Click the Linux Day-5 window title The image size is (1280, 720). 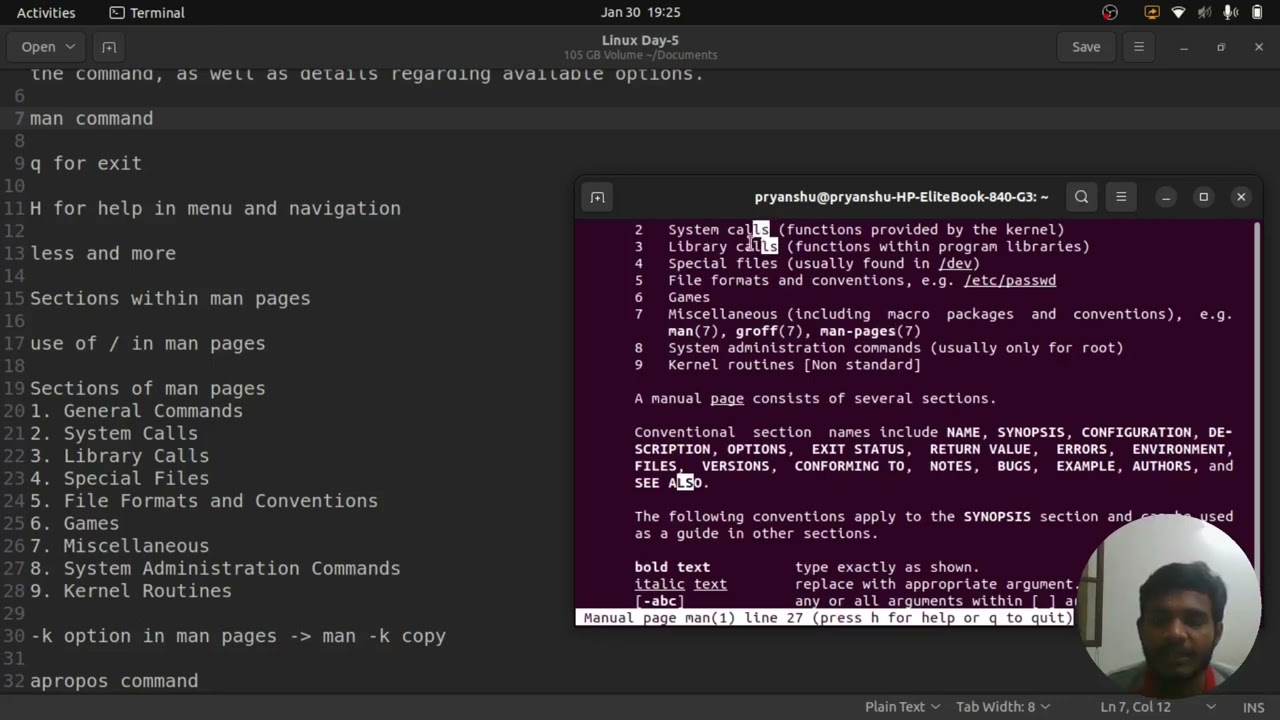click(640, 40)
